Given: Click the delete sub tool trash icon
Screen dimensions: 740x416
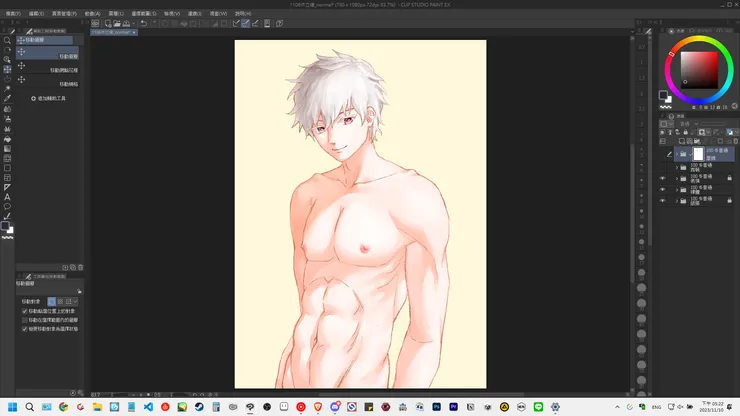Looking at the screenshot, I should pyautogui.click(x=81, y=267).
